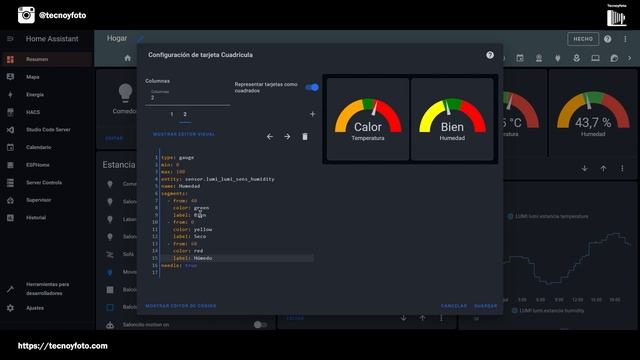Click the LUMI estancia humidity legend
Viewport: 640px width, 360px height.
pos(548,311)
